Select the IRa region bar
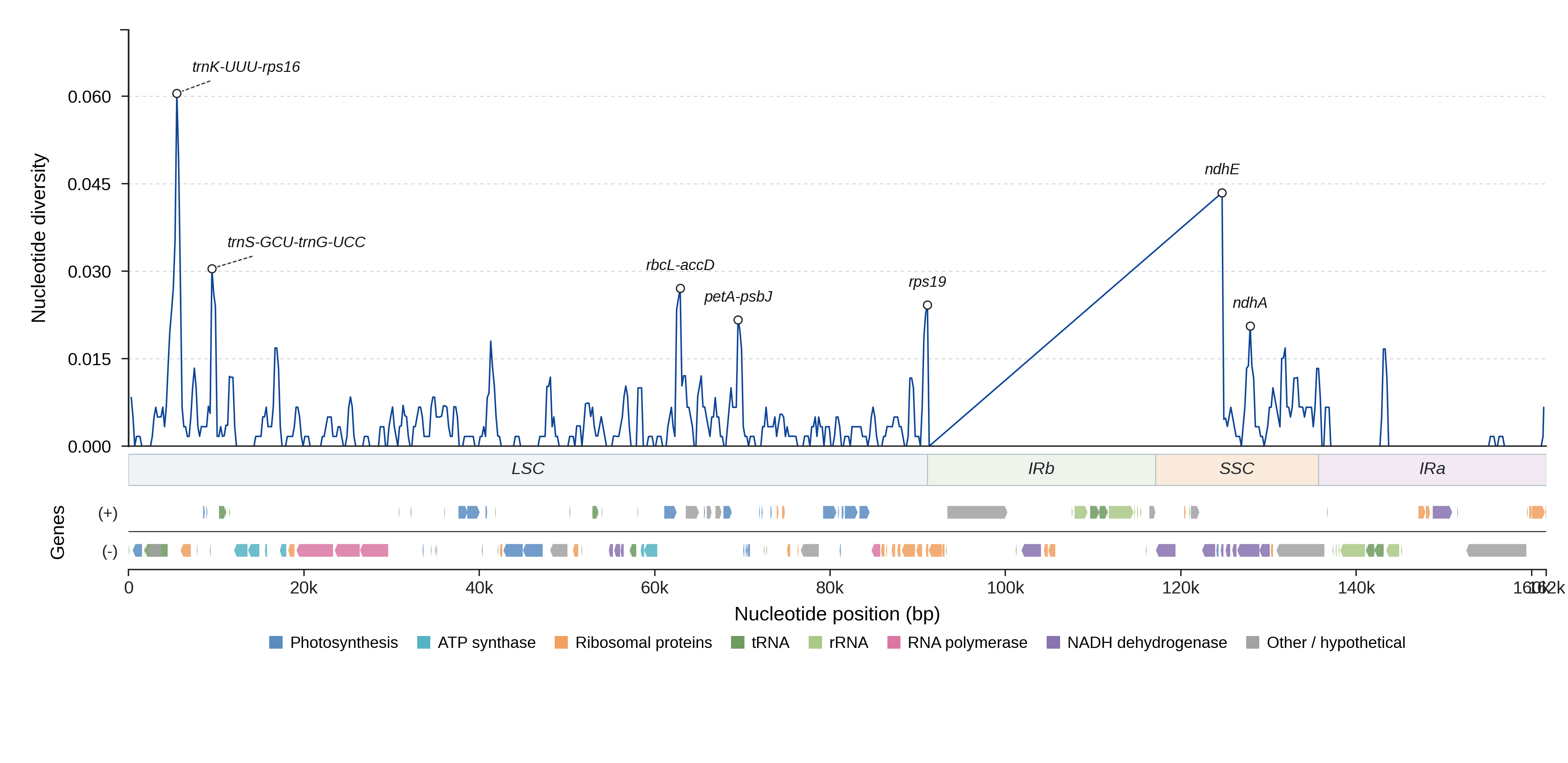Image resolution: width=1568 pixels, height=763 pixels. [x=1432, y=469]
